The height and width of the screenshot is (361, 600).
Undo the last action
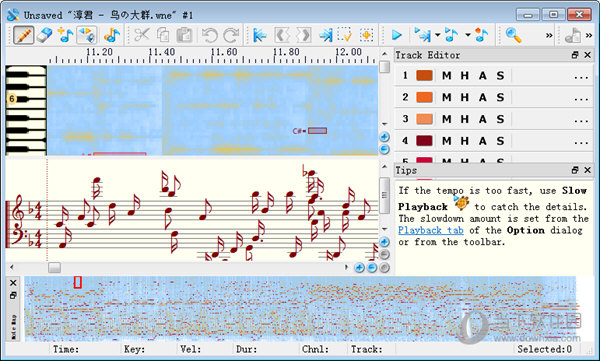tap(209, 35)
